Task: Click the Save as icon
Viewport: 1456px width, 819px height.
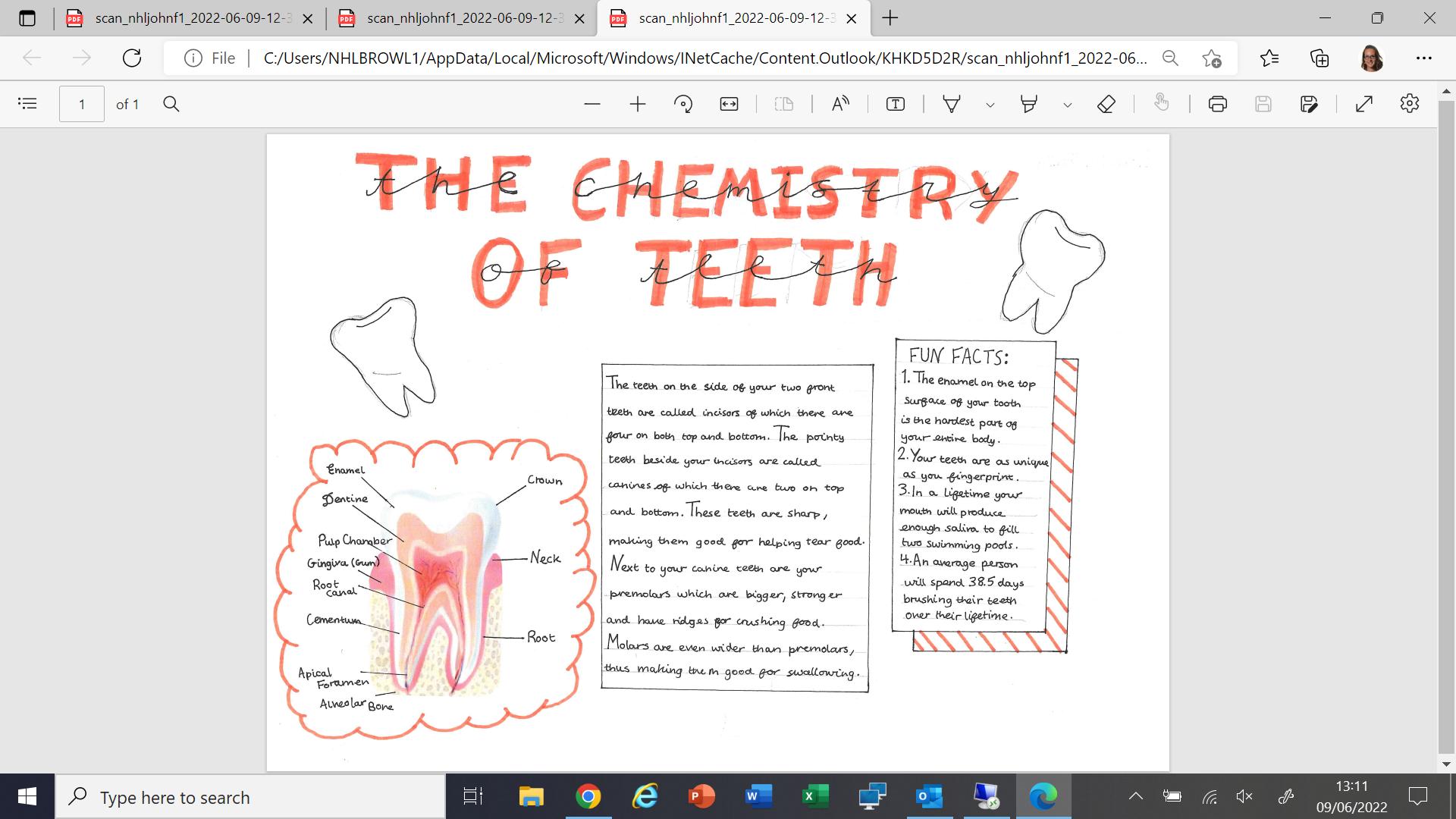Action: click(x=1309, y=104)
